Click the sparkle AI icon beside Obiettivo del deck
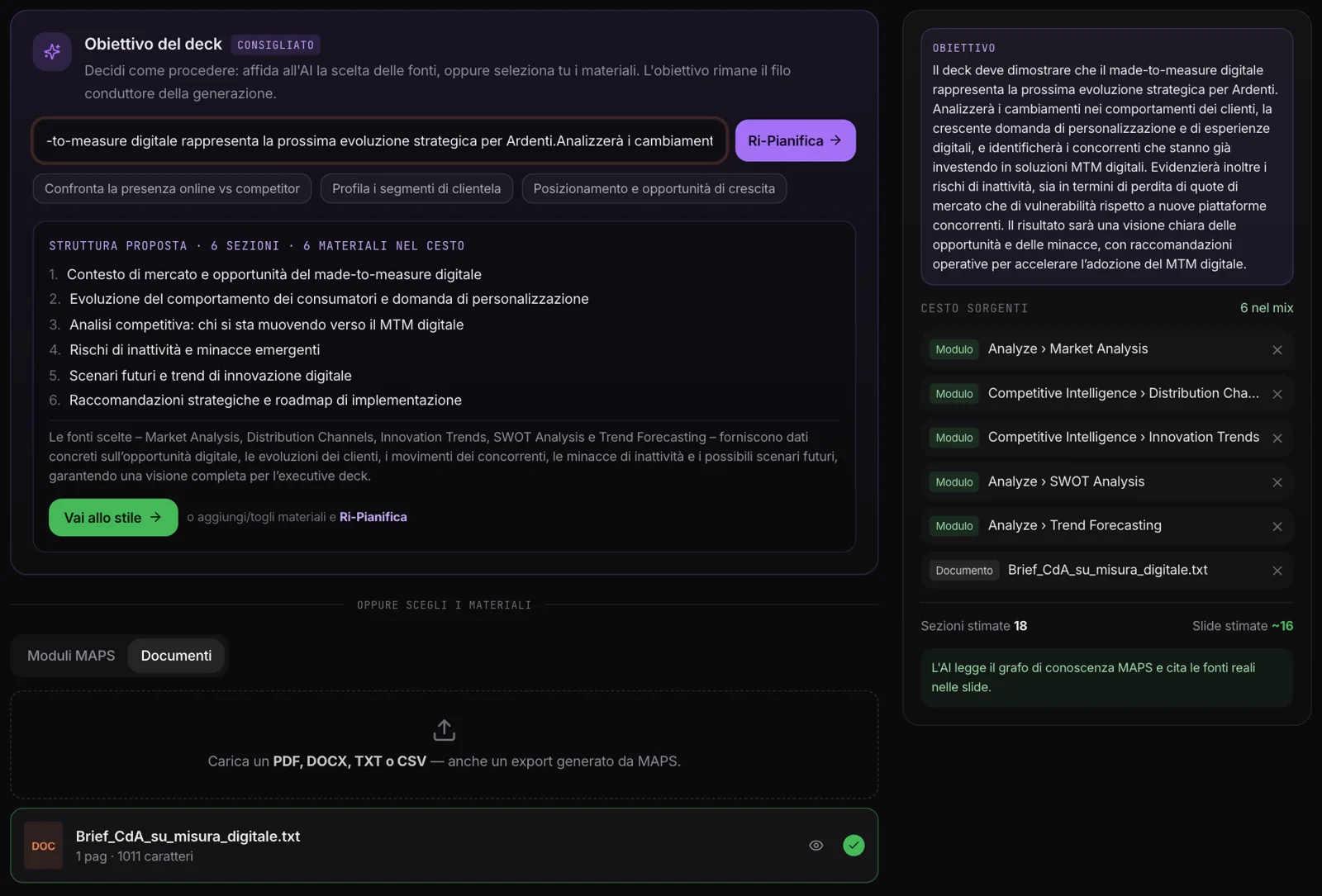Viewport: 1322px width, 896px height. click(x=52, y=51)
